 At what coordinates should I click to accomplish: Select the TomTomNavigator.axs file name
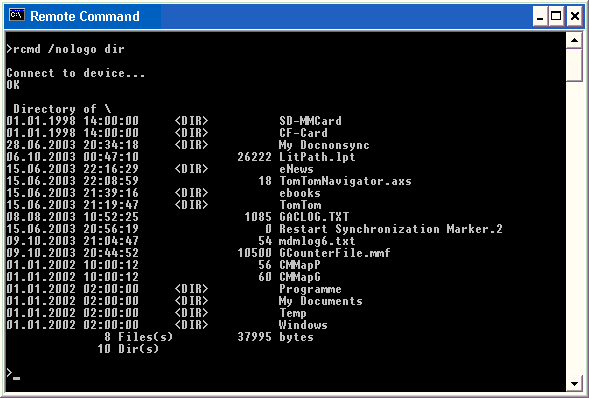pos(345,181)
